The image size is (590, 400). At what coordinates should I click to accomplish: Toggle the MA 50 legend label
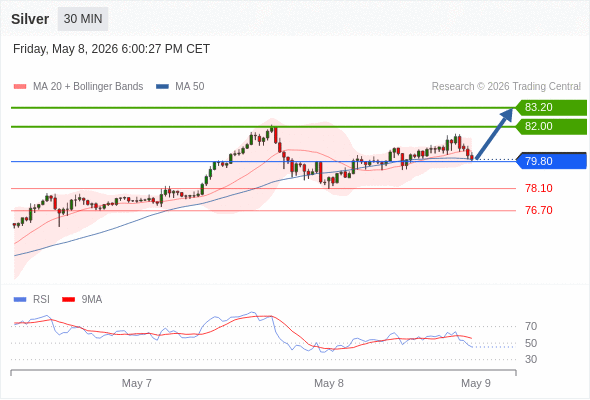pos(190,87)
